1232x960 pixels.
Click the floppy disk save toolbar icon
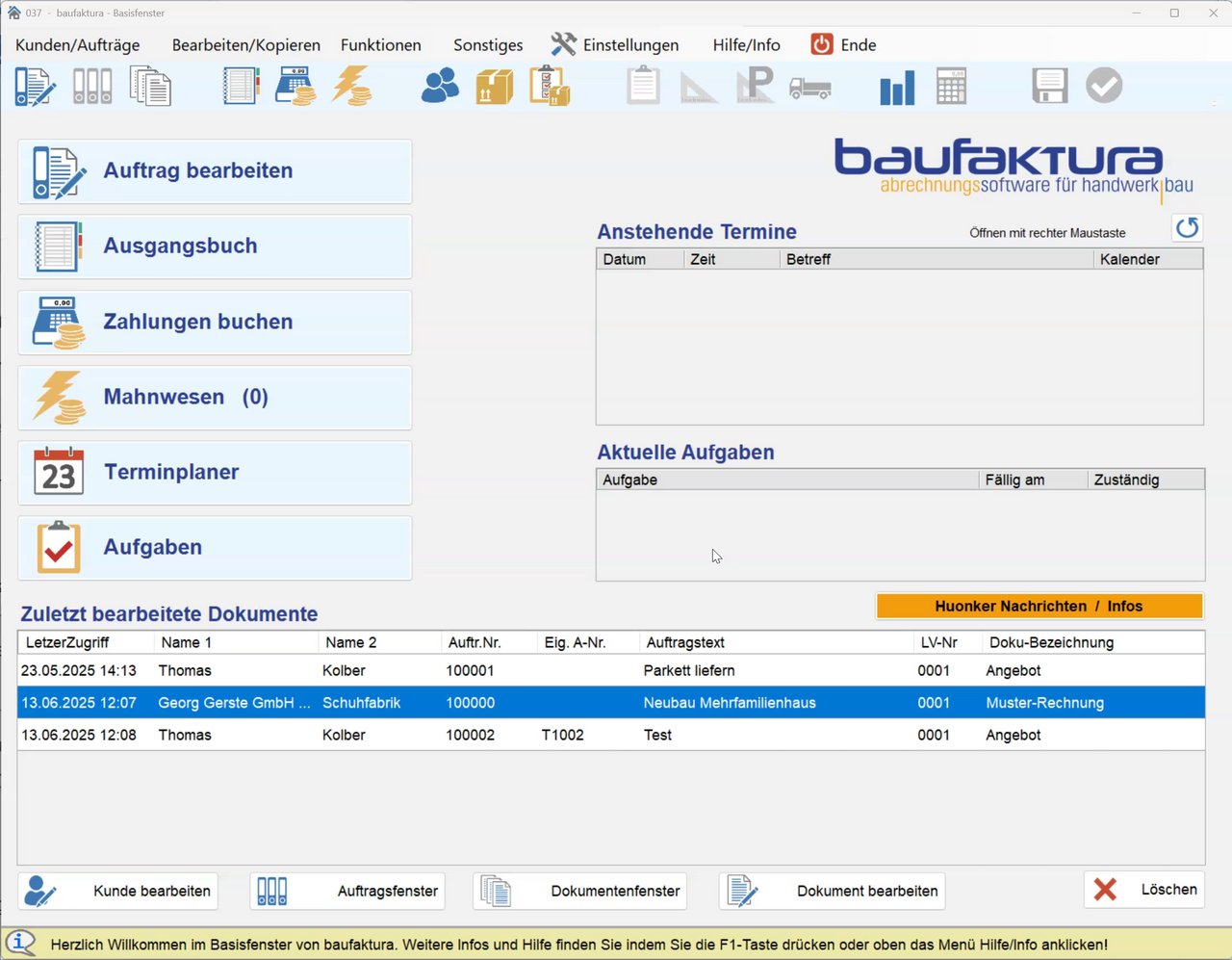1049,86
